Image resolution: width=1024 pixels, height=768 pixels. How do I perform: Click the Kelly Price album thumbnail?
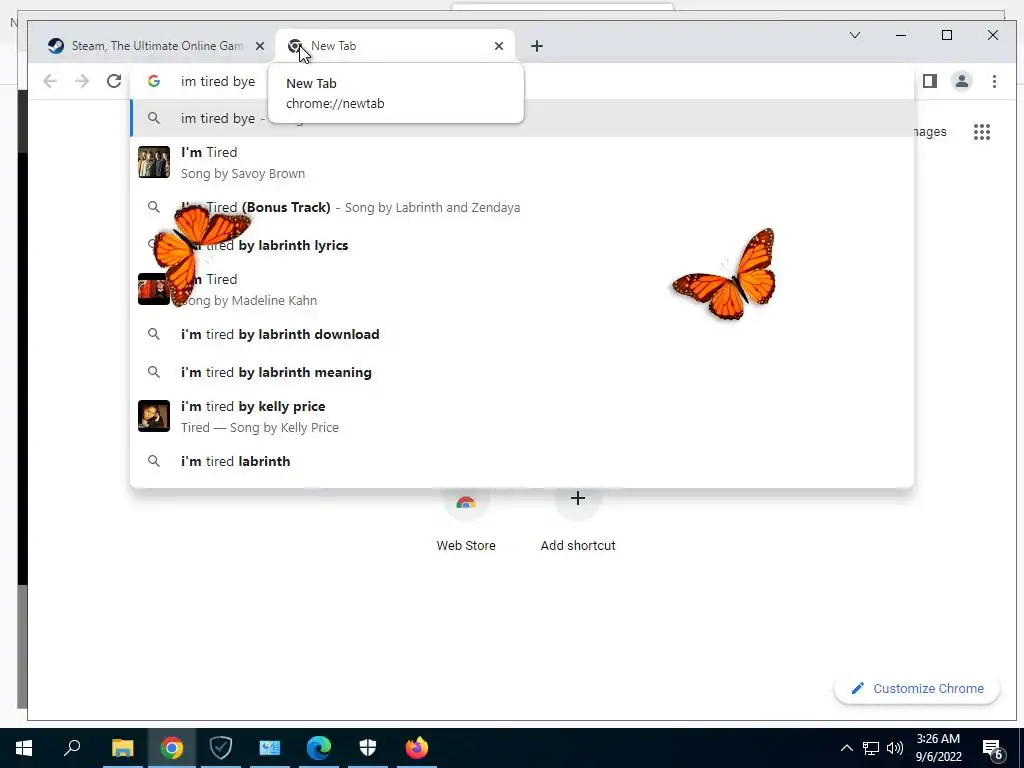(x=154, y=416)
